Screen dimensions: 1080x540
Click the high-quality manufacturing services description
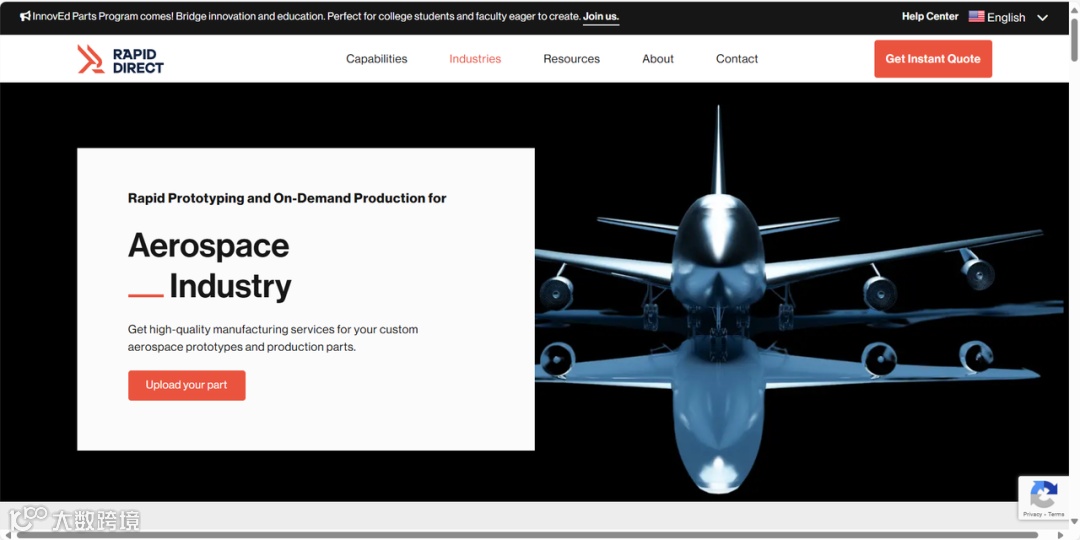pyautogui.click(x=273, y=338)
